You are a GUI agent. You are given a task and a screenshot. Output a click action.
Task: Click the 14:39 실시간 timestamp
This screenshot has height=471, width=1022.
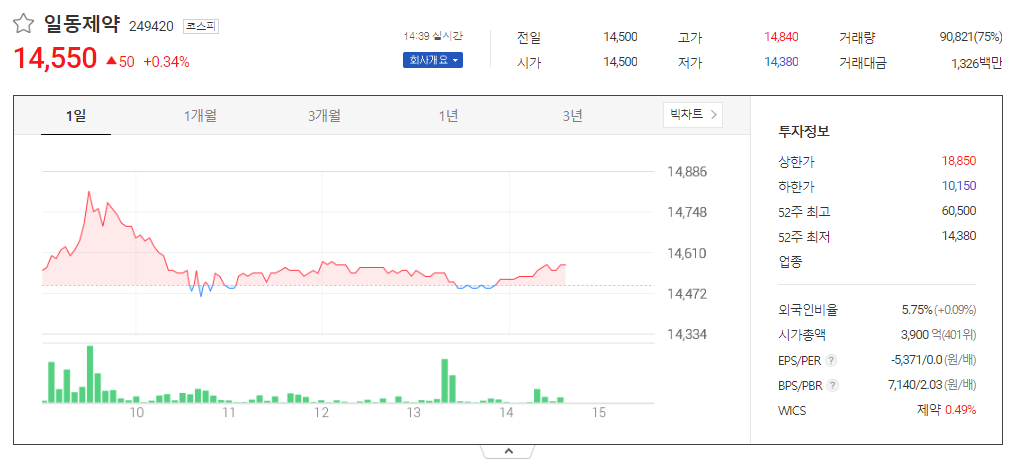[433, 35]
